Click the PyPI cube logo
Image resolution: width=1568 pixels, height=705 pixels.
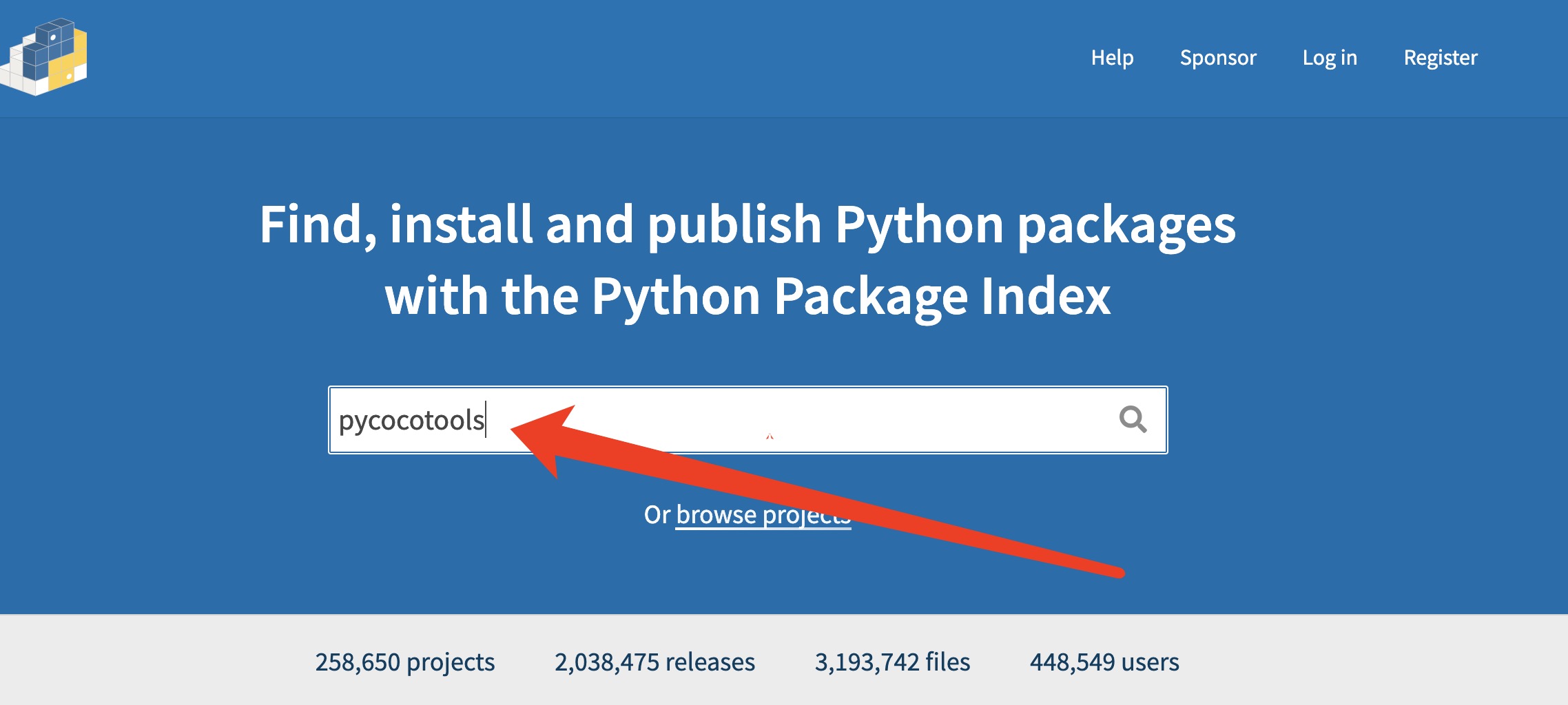pyautogui.click(x=44, y=58)
